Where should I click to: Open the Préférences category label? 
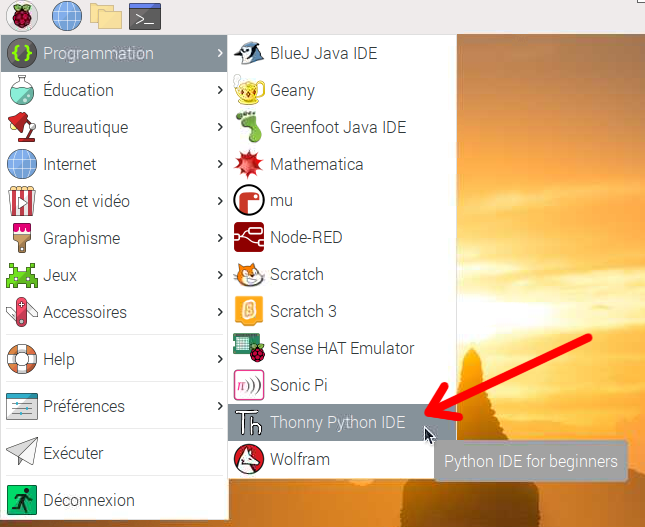84,406
